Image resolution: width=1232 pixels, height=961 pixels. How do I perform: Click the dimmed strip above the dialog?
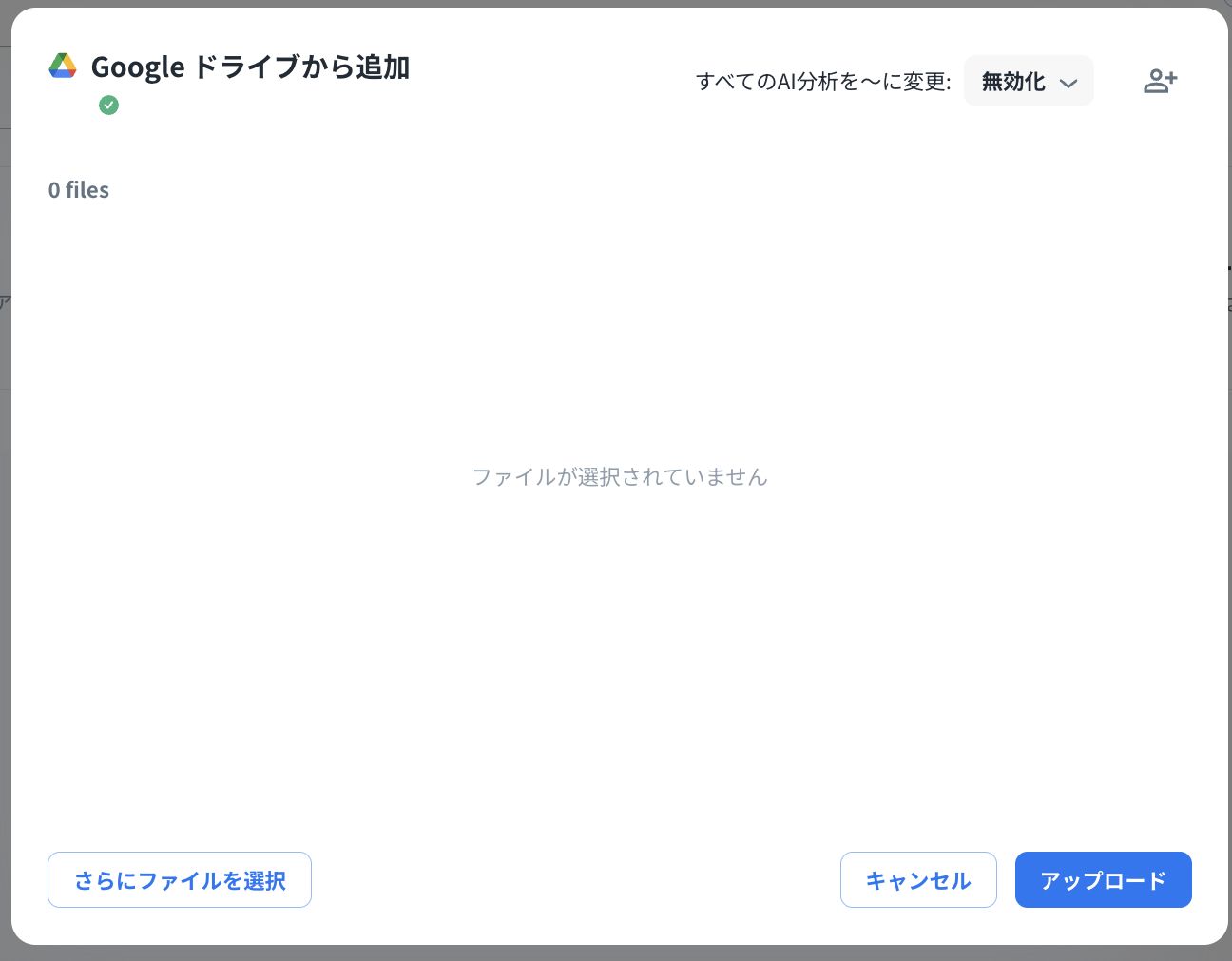pyautogui.click(x=616, y=3)
